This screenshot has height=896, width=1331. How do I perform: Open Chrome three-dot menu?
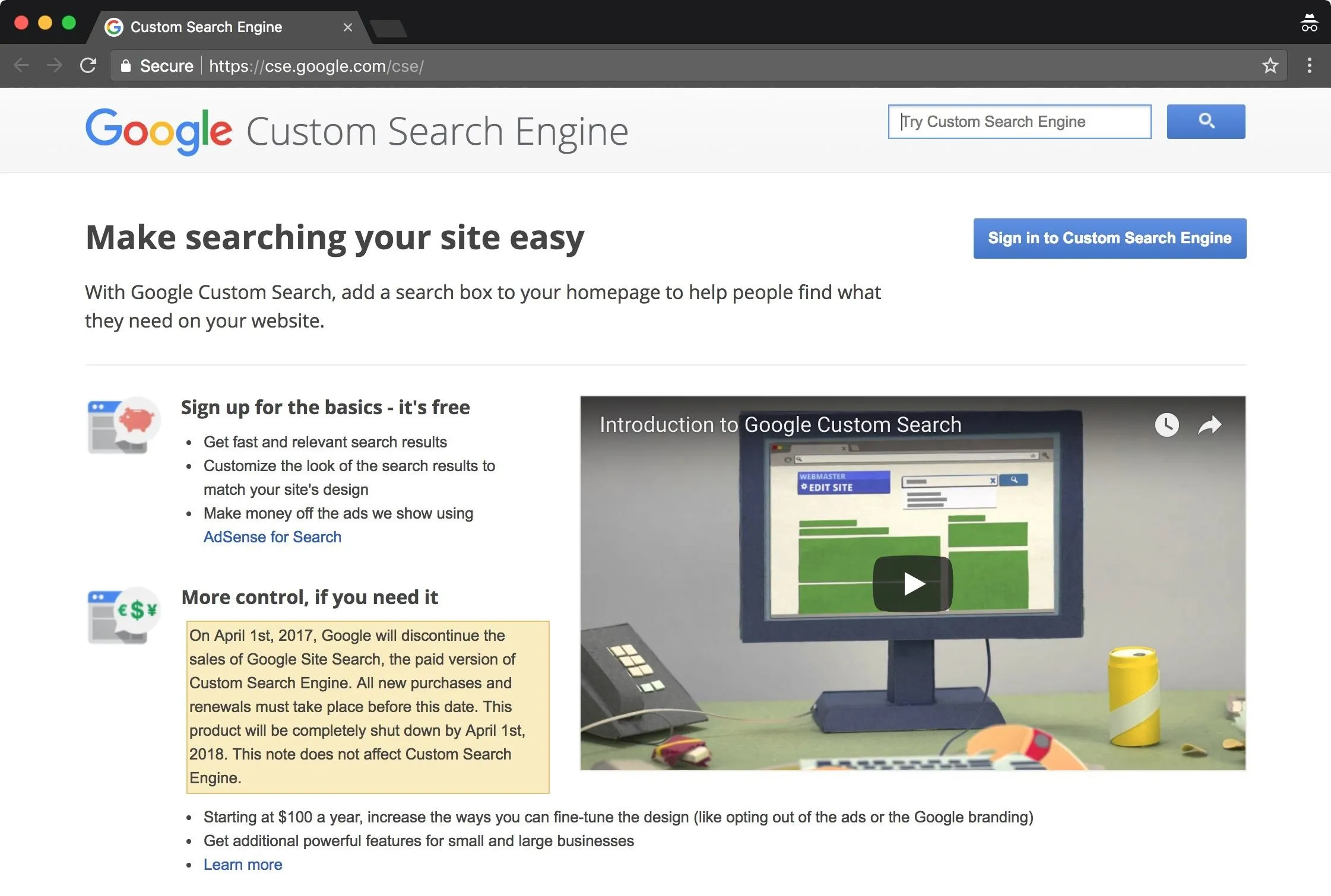1309,65
